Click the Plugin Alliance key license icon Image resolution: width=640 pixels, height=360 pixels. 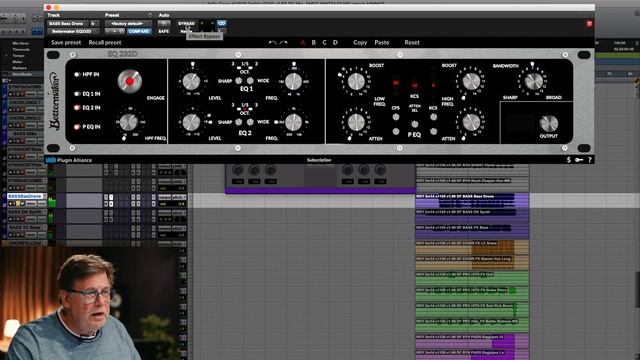579,160
